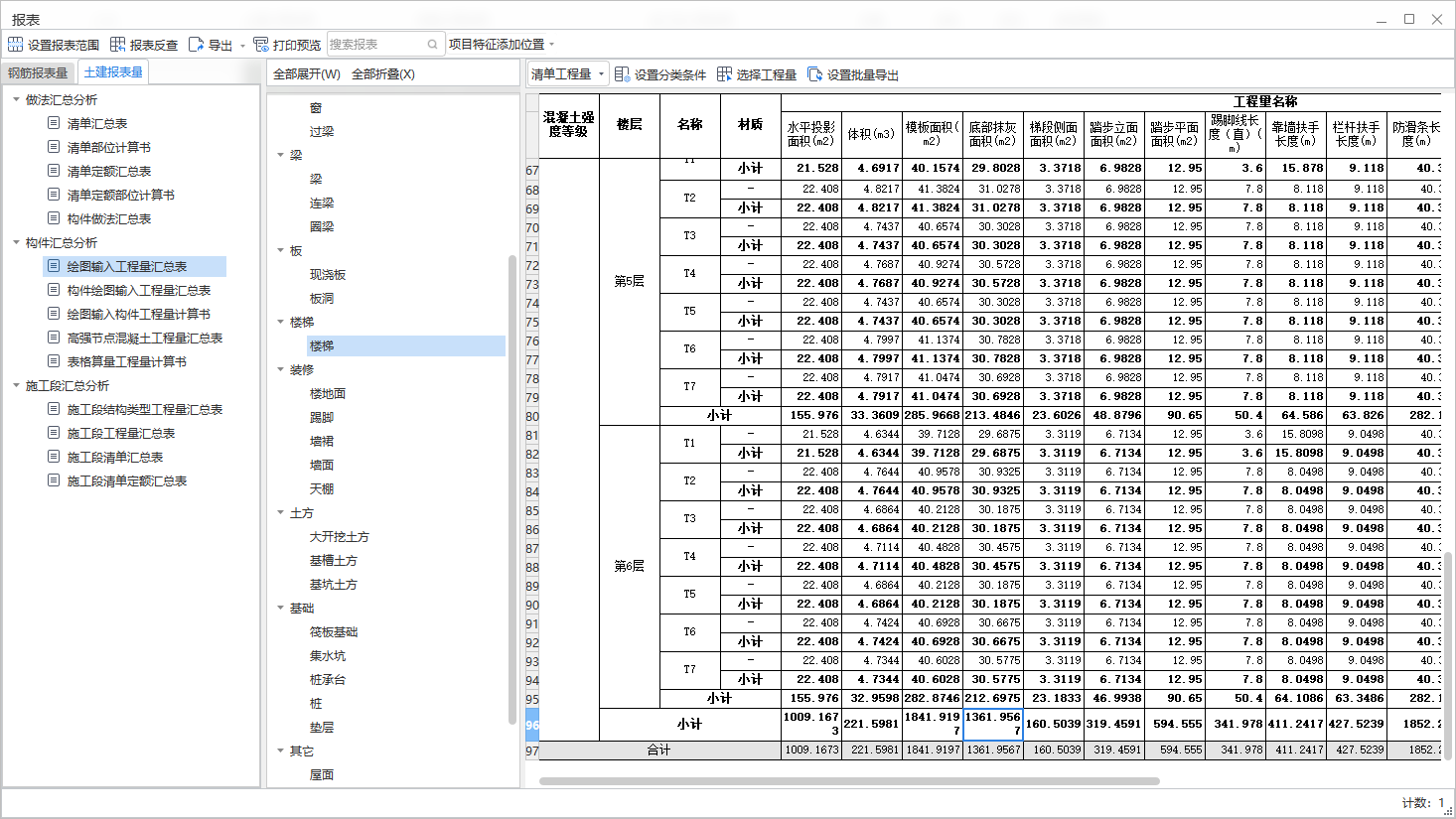This screenshot has width=1456, height=819.
Task: Click report icon beside 施工段结构类型工程量汇总表
Action: click(54, 409)
